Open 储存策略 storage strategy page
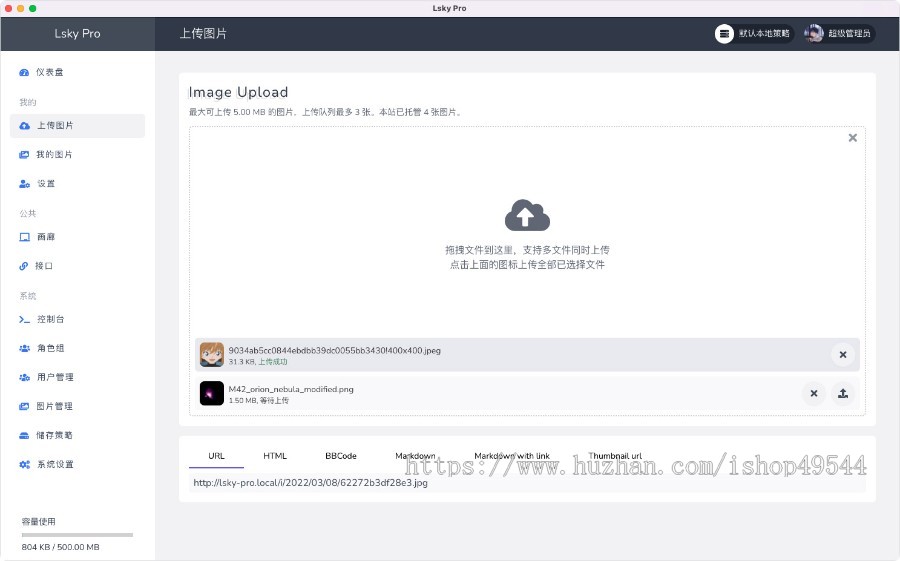Viewport: 900px width, 561px height. tap(77, 435)
